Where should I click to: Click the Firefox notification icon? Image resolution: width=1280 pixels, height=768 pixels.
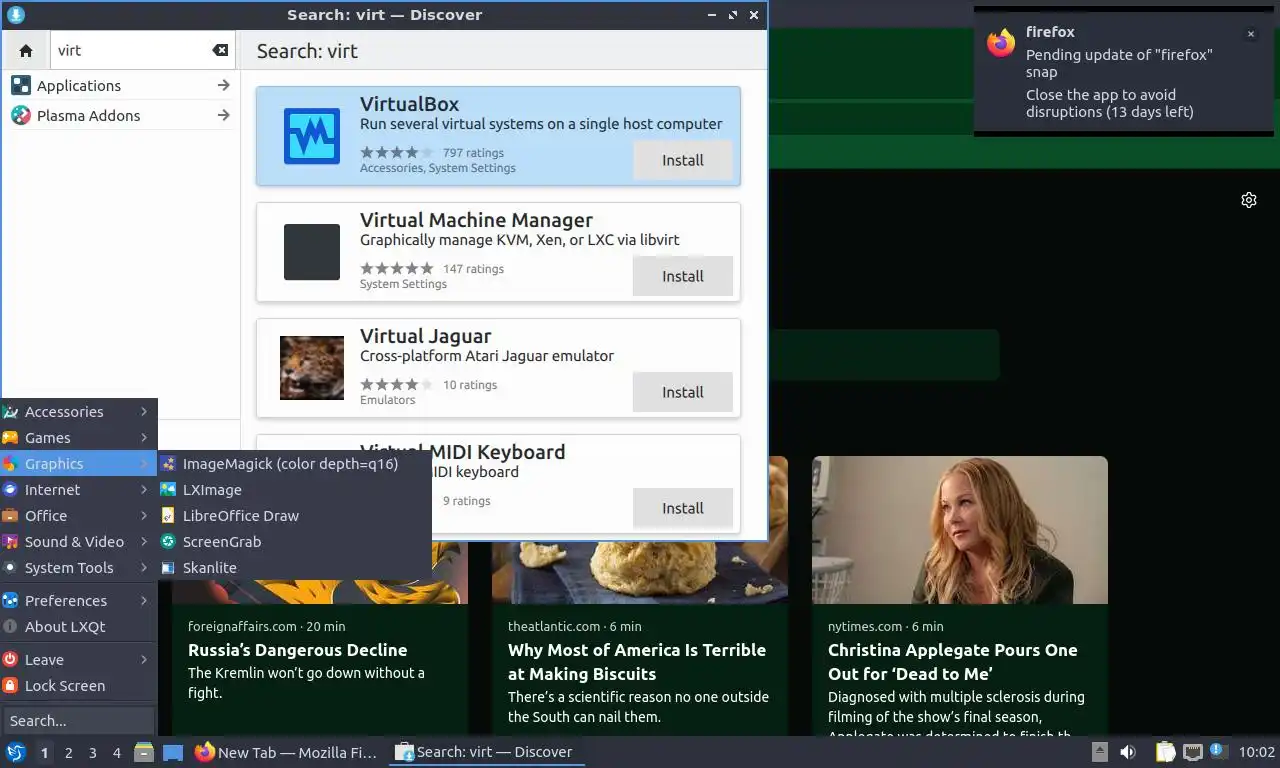[1001, 42]
